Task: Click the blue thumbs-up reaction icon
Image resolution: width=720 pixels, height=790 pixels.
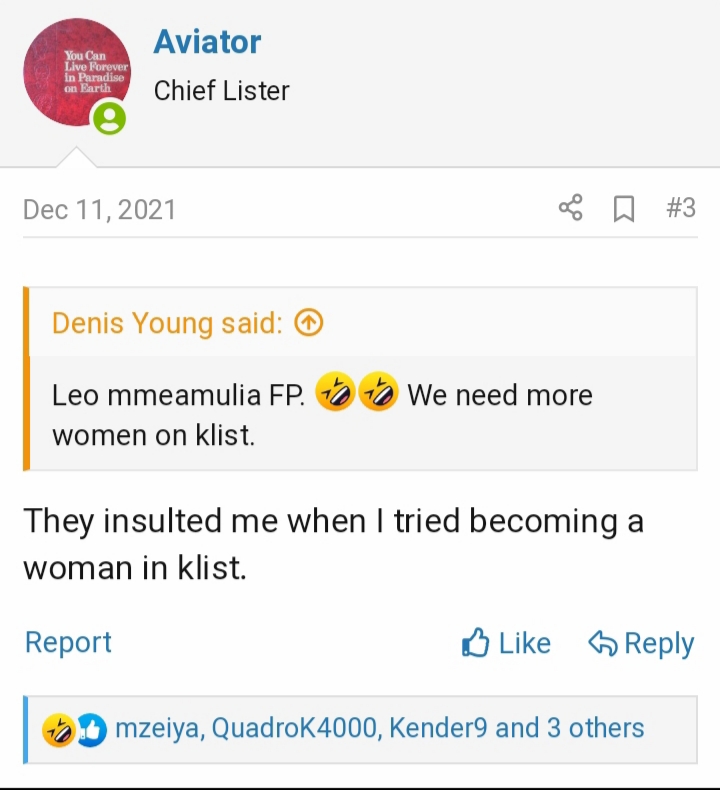Action: 90,729
